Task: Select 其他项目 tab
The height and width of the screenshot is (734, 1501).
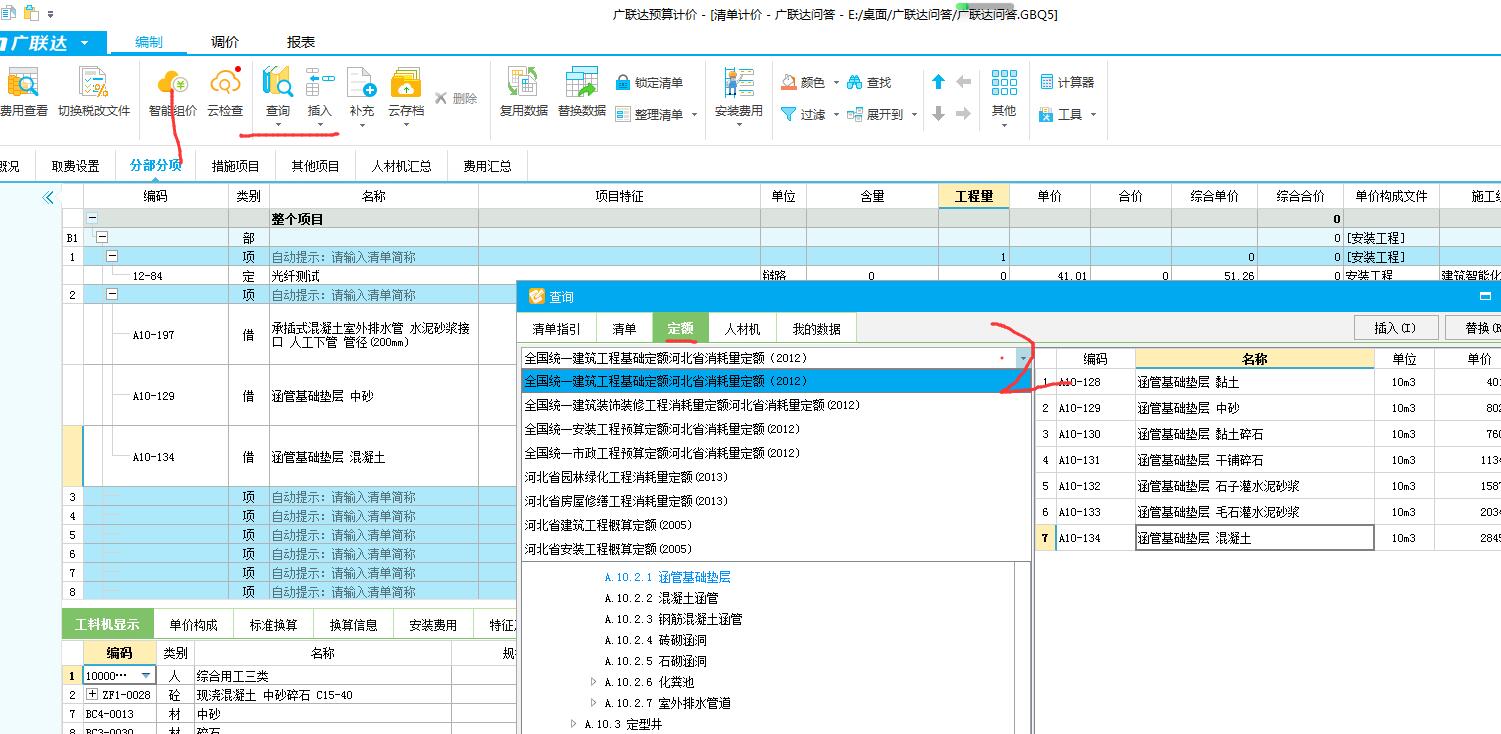Action: [x=316, y=166]
